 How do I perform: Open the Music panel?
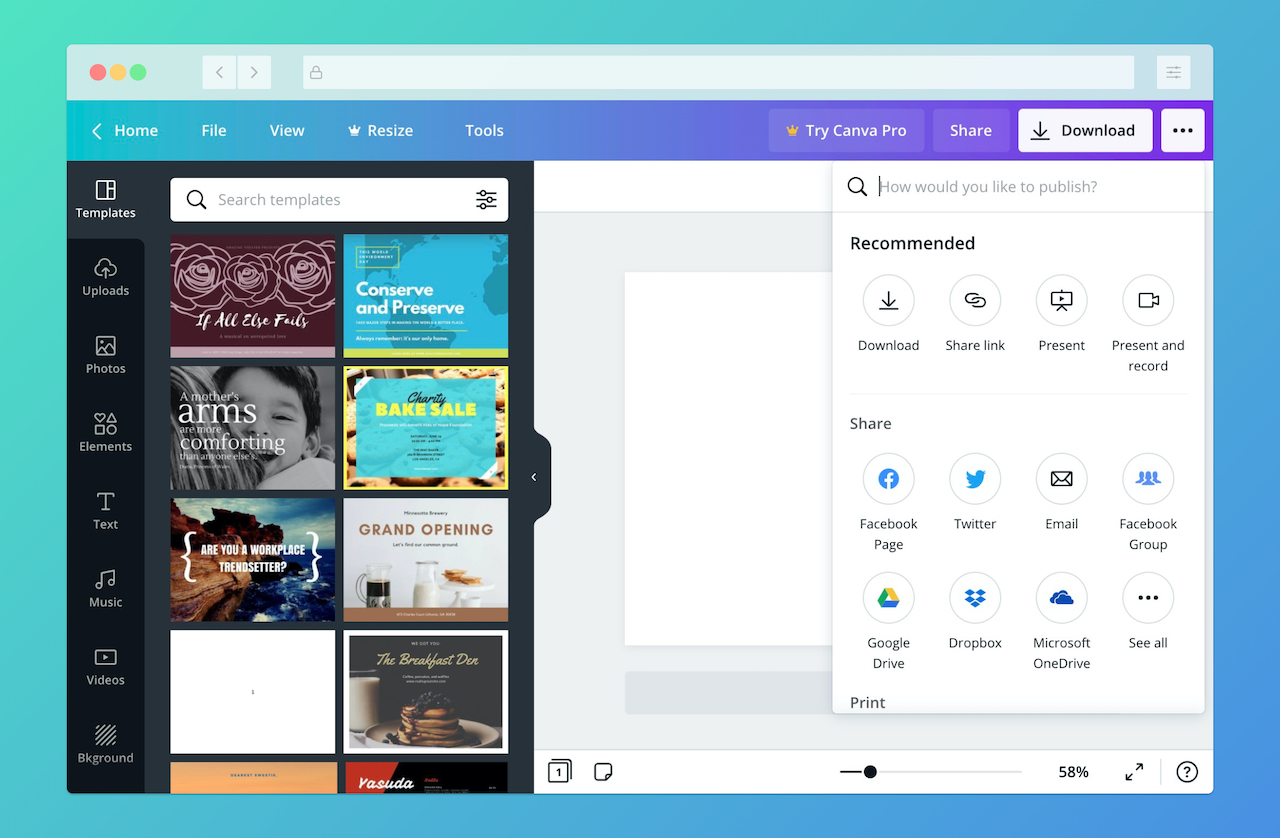(105, 589)
